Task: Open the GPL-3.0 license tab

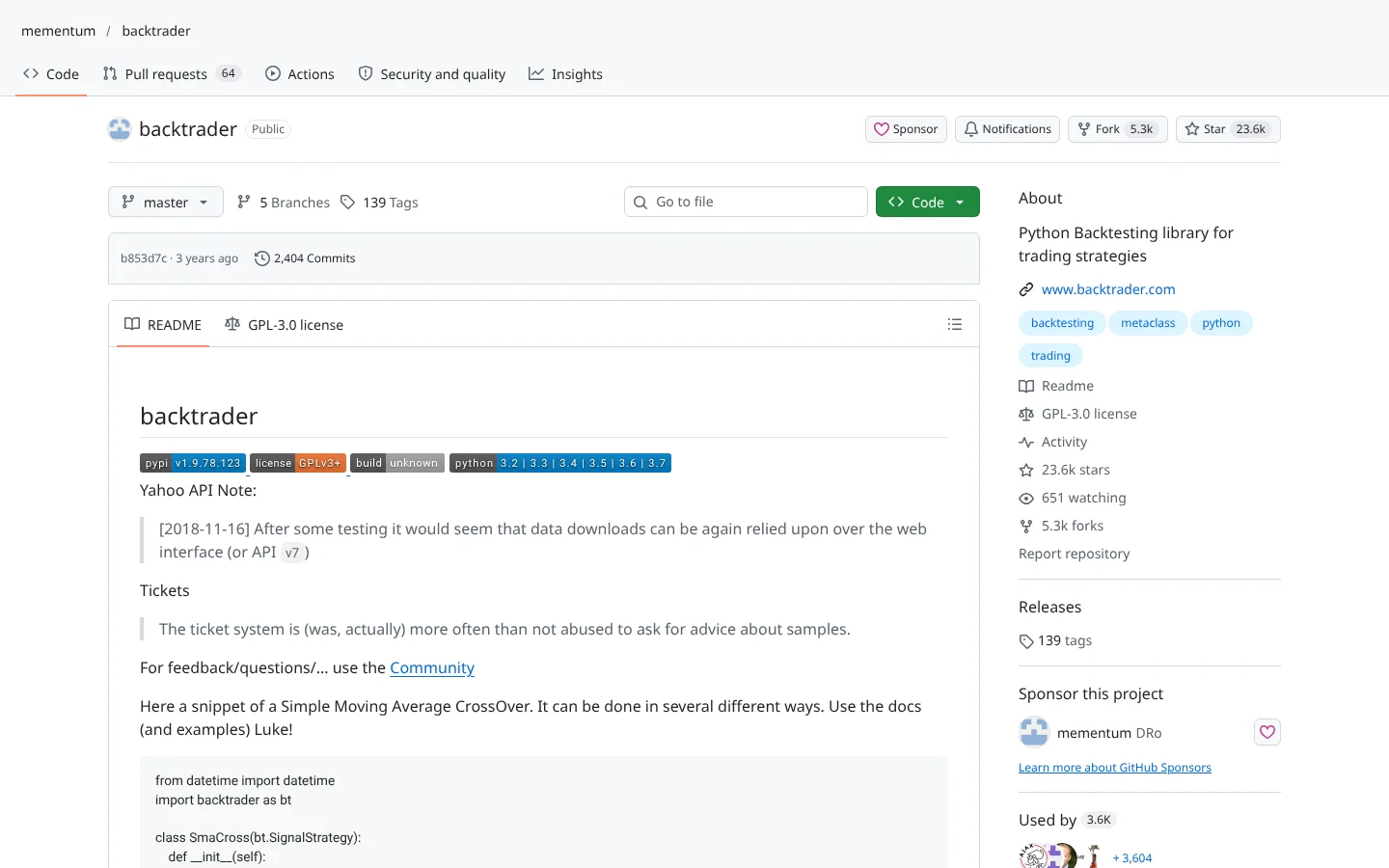Action: coord(284,325)
